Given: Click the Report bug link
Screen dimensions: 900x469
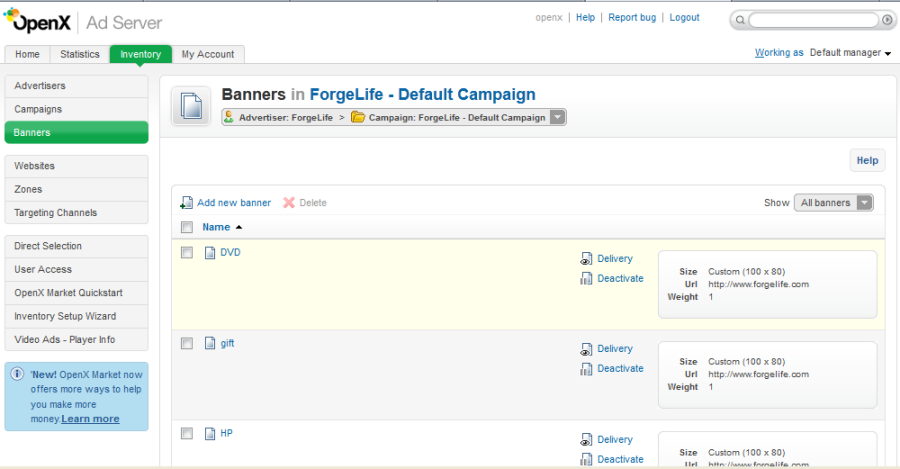Looking at the screenshot, I should coord(632,18).
